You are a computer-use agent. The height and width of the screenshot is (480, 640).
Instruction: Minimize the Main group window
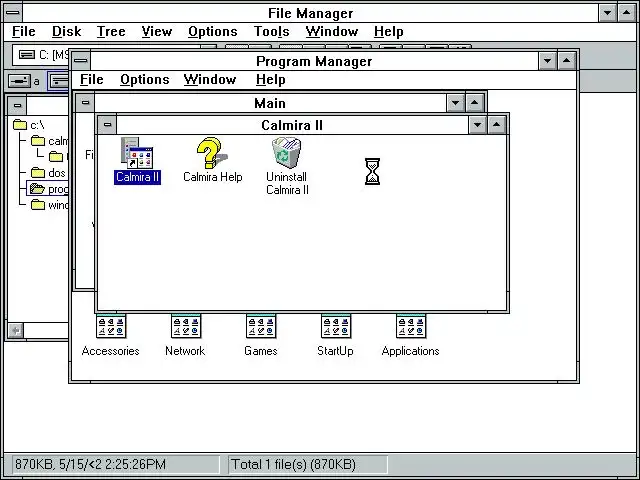456,103
